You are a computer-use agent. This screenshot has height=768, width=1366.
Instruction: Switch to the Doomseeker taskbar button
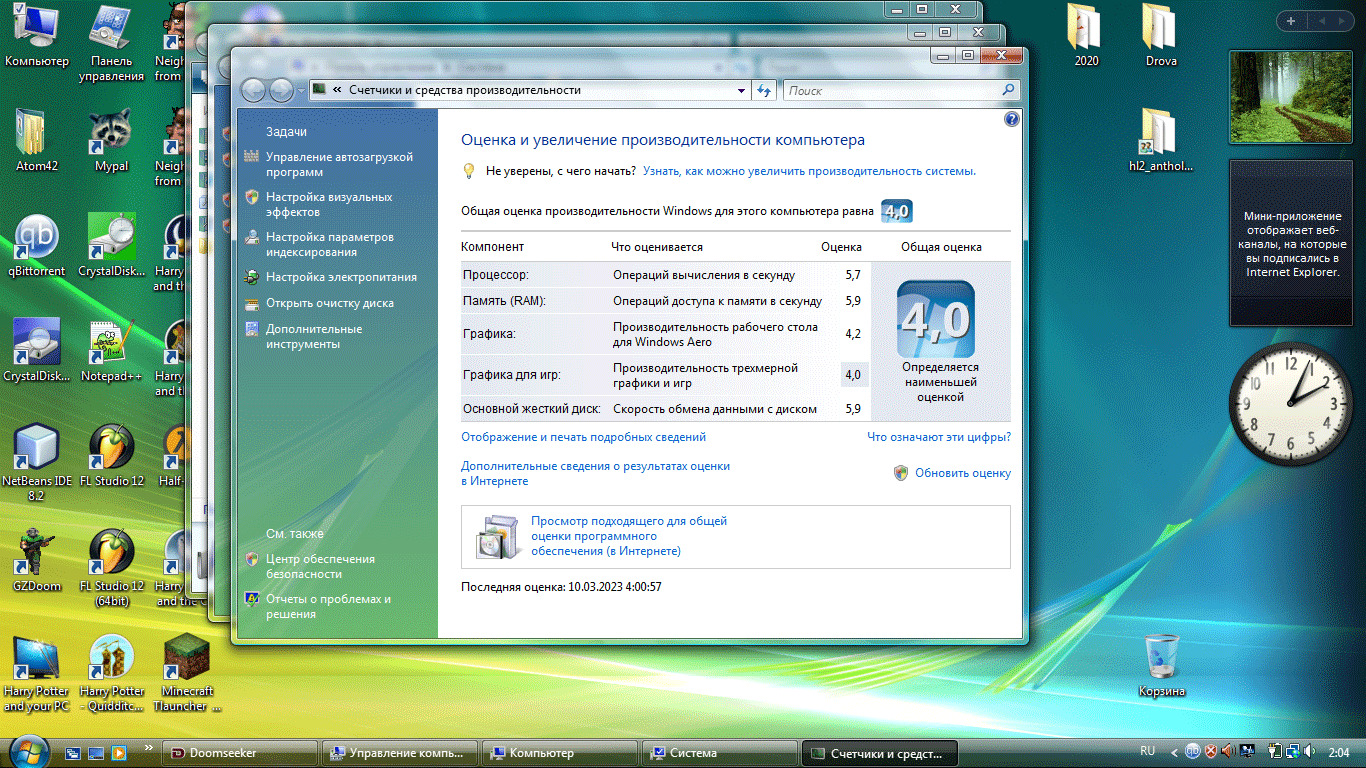(x=240, y=753)
